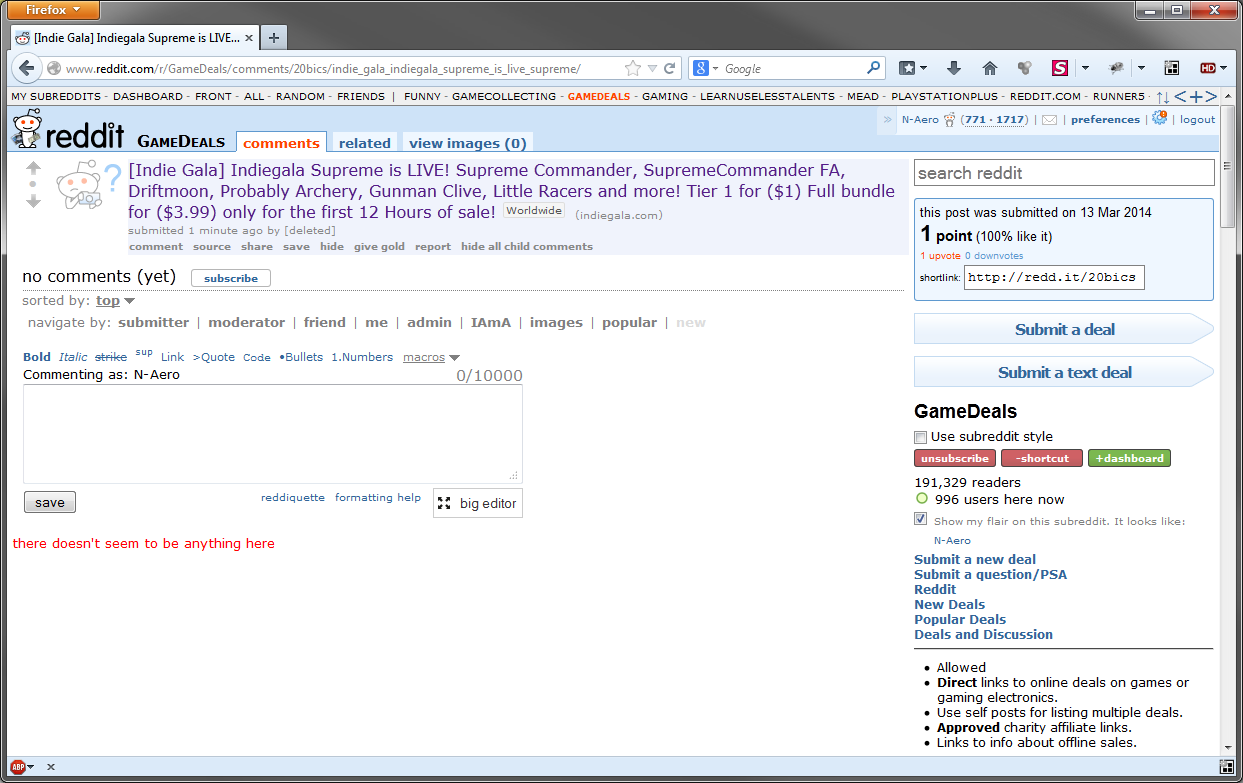The height and width of the screenshot is (783, 1243).
Task: Open the formatting help link
Action: pos(378,497)
